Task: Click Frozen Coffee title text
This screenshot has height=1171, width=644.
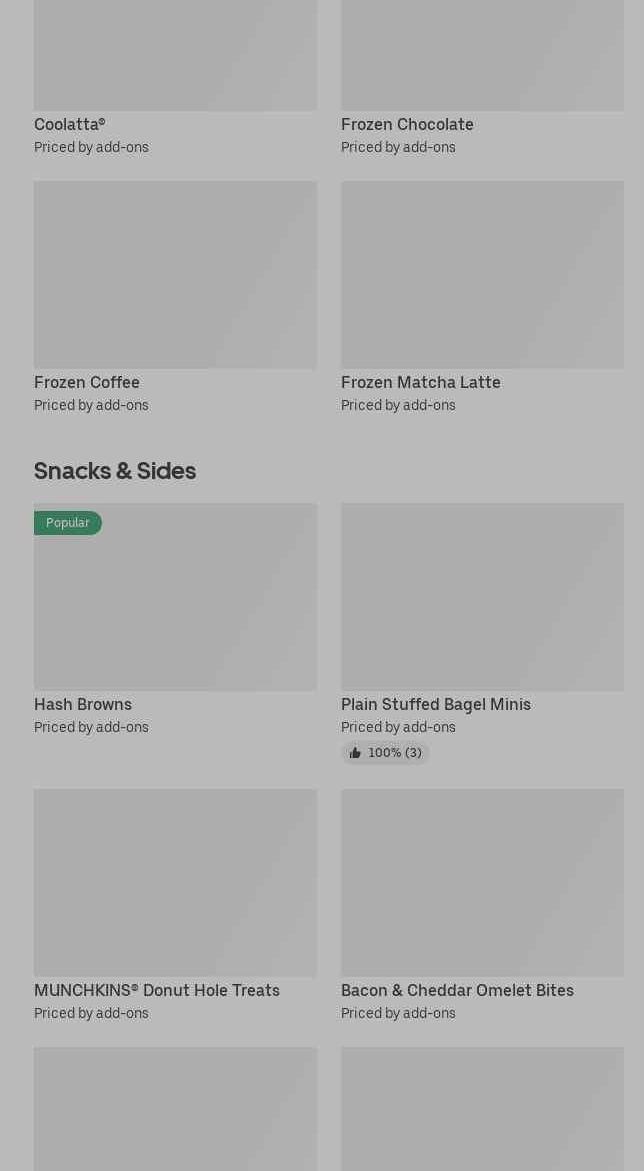Action: (87, 383)
